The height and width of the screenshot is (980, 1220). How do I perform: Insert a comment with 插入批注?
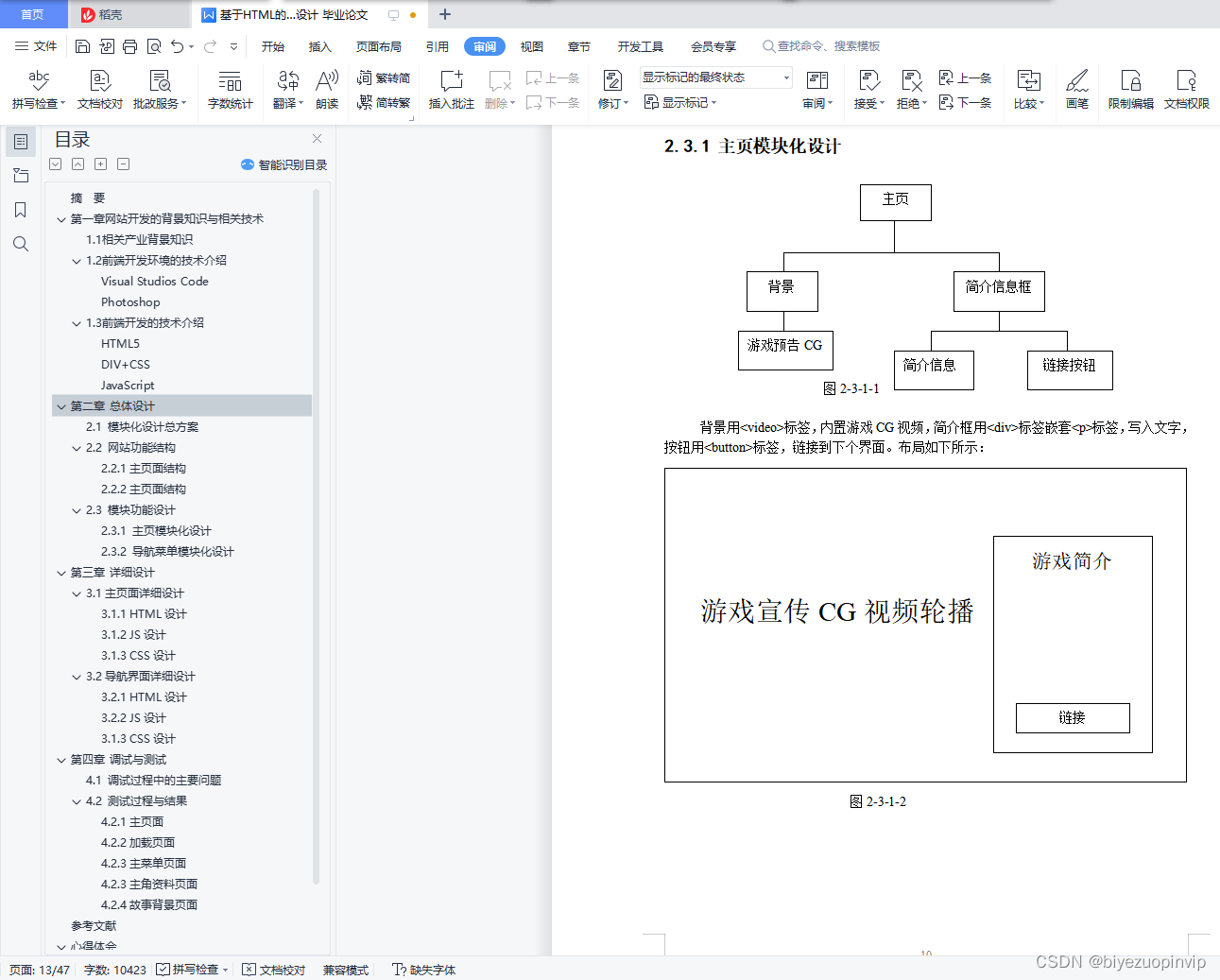(451, 90)
